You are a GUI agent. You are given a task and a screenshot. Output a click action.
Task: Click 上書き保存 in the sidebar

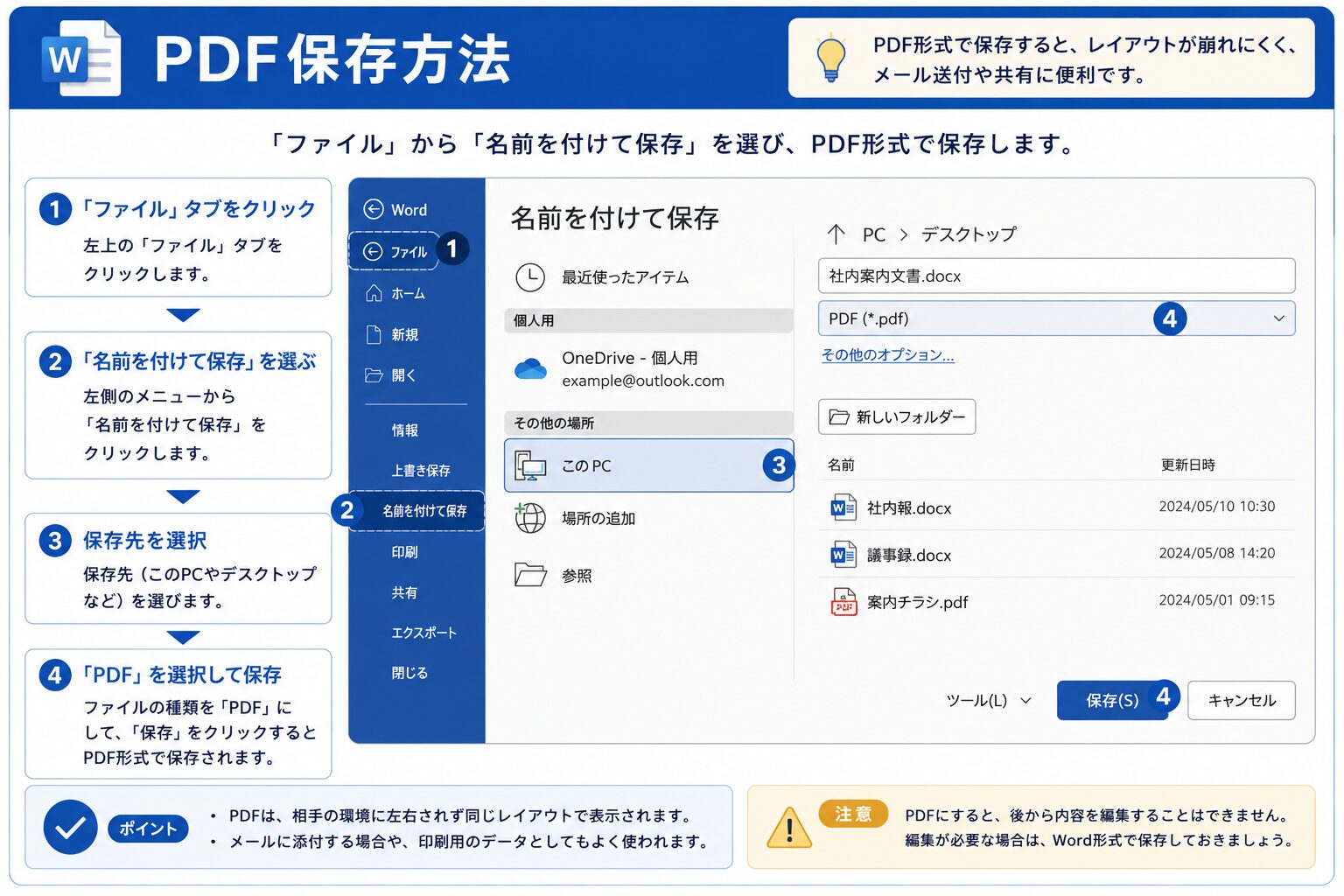pos(421,470)
